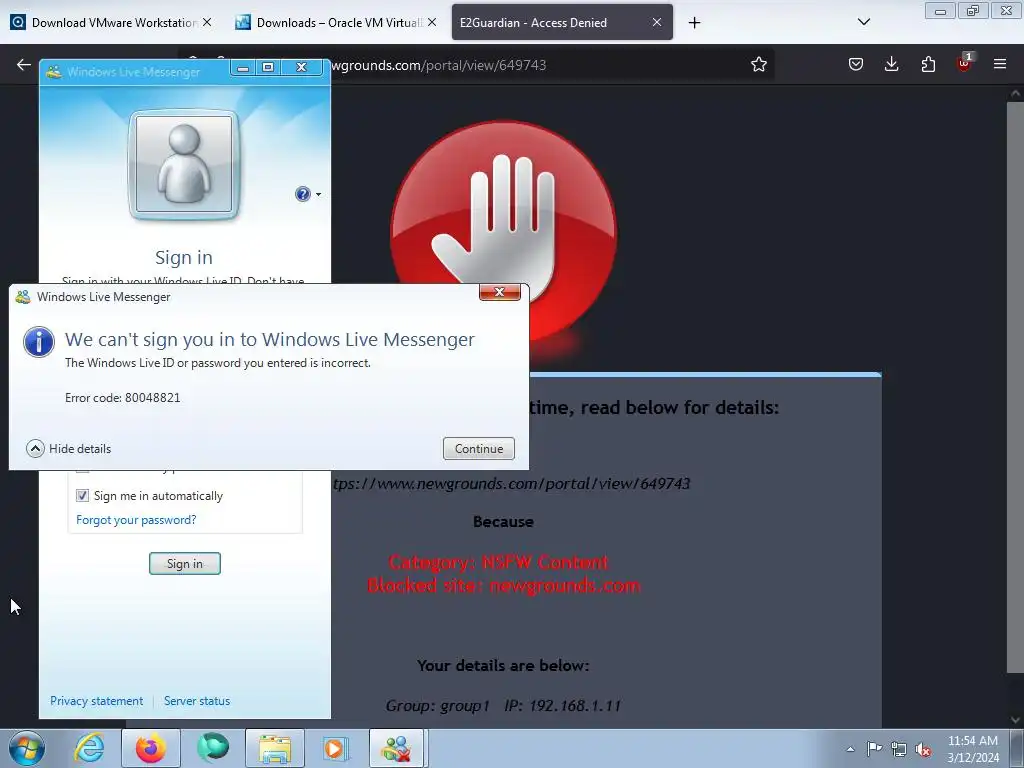Image resolution: width=1024 pixels, height=768 pixels.
Task: Open the Firefox extensions puzzle icon
Action: 928,64
